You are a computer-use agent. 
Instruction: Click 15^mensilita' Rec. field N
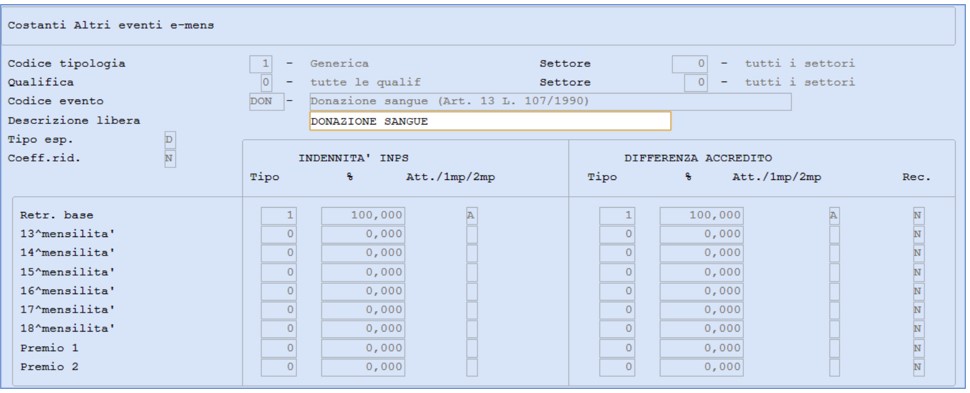click(919, 272)
